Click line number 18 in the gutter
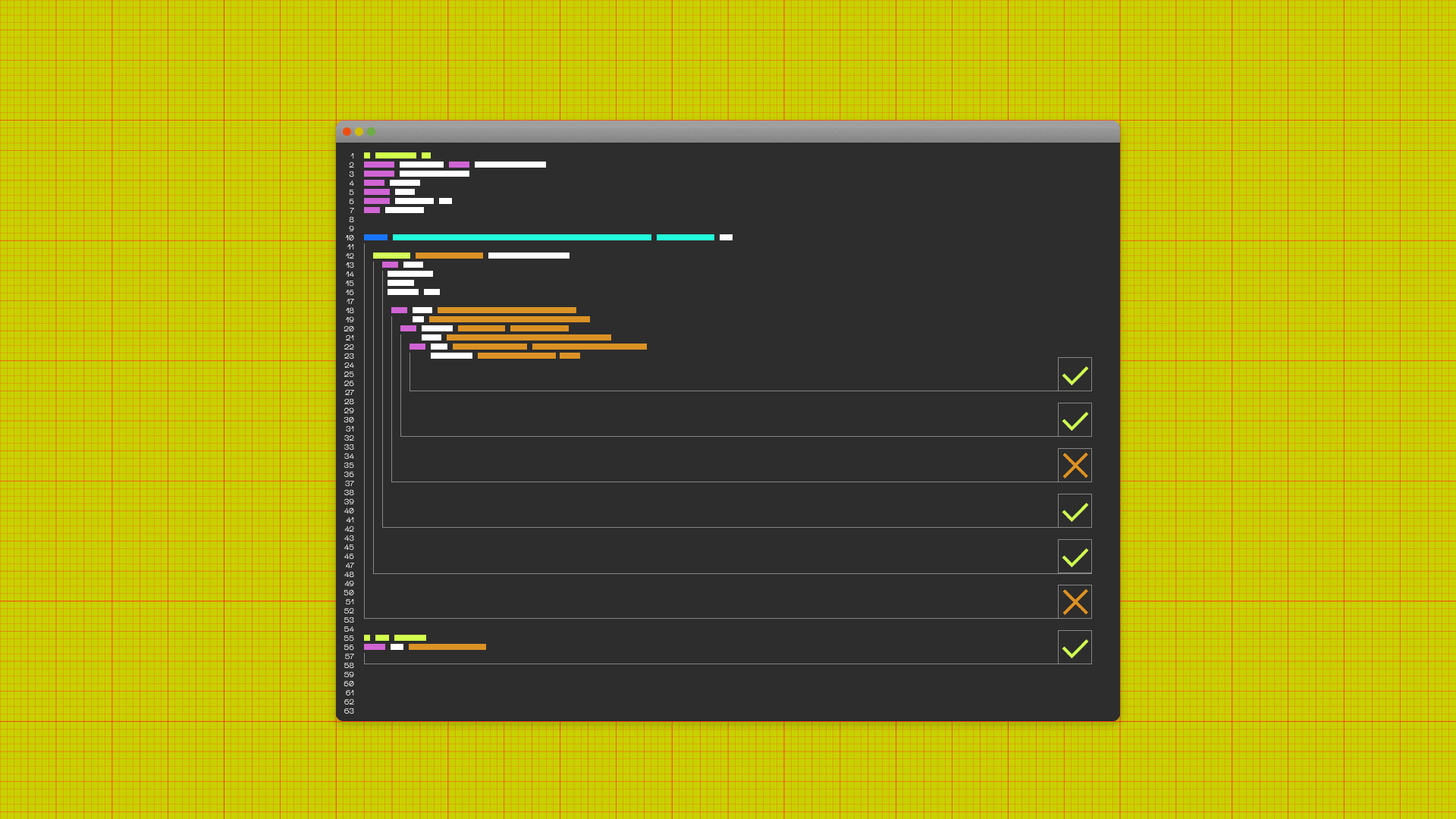 pyautogui.click(x=350, y=311)
